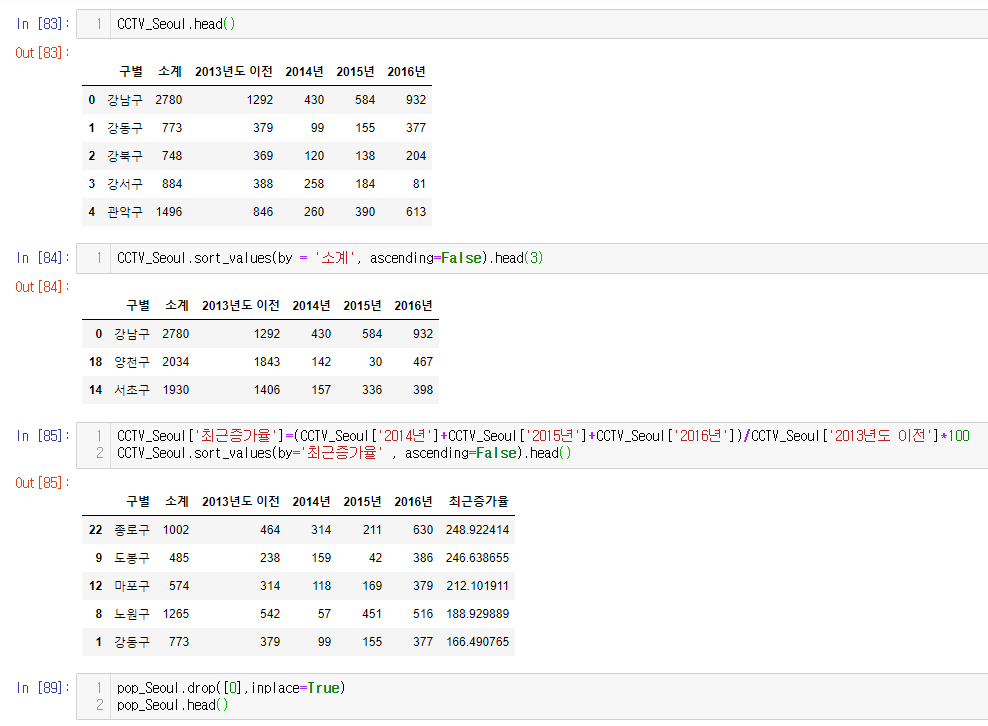Click the 관악구 row in first table

pos(125,211)
